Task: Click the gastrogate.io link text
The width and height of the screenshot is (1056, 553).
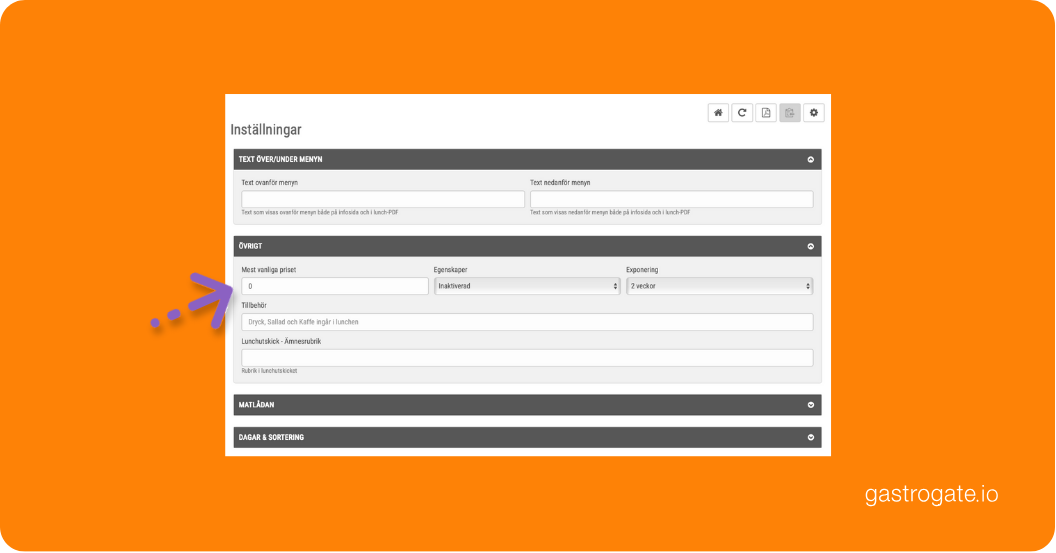Action: point(931,495)
